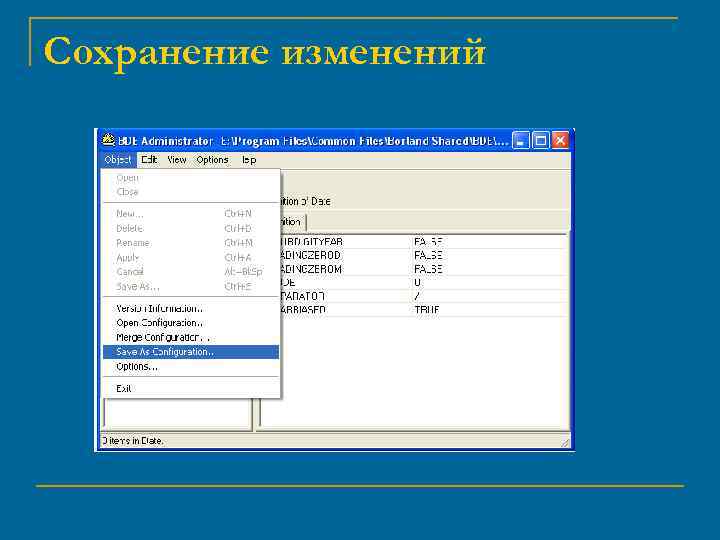Click the window resize grip
Viewport: 720px width, 540px height.
565,443
